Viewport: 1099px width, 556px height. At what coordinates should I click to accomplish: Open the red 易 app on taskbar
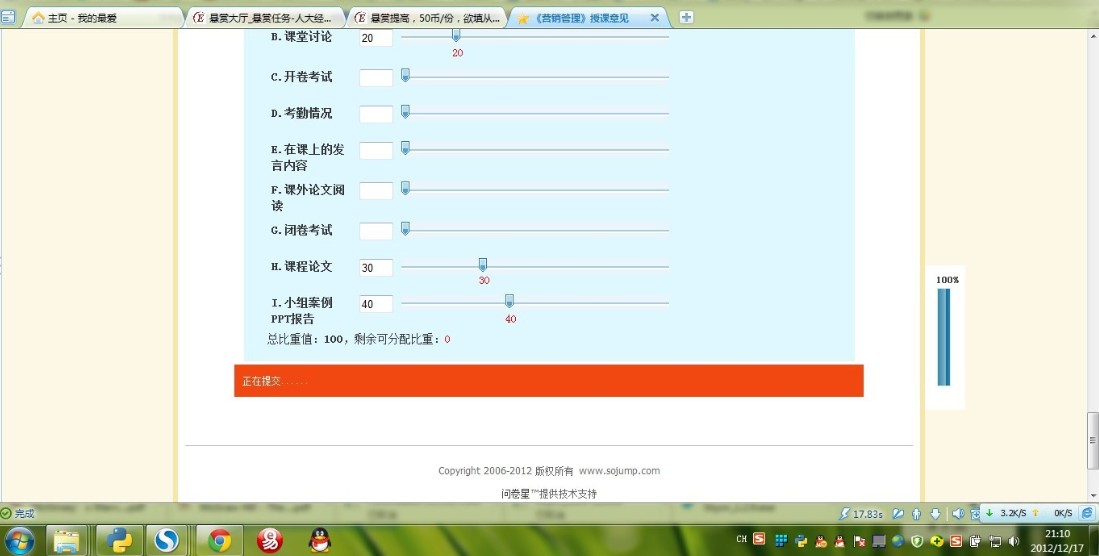270,541
